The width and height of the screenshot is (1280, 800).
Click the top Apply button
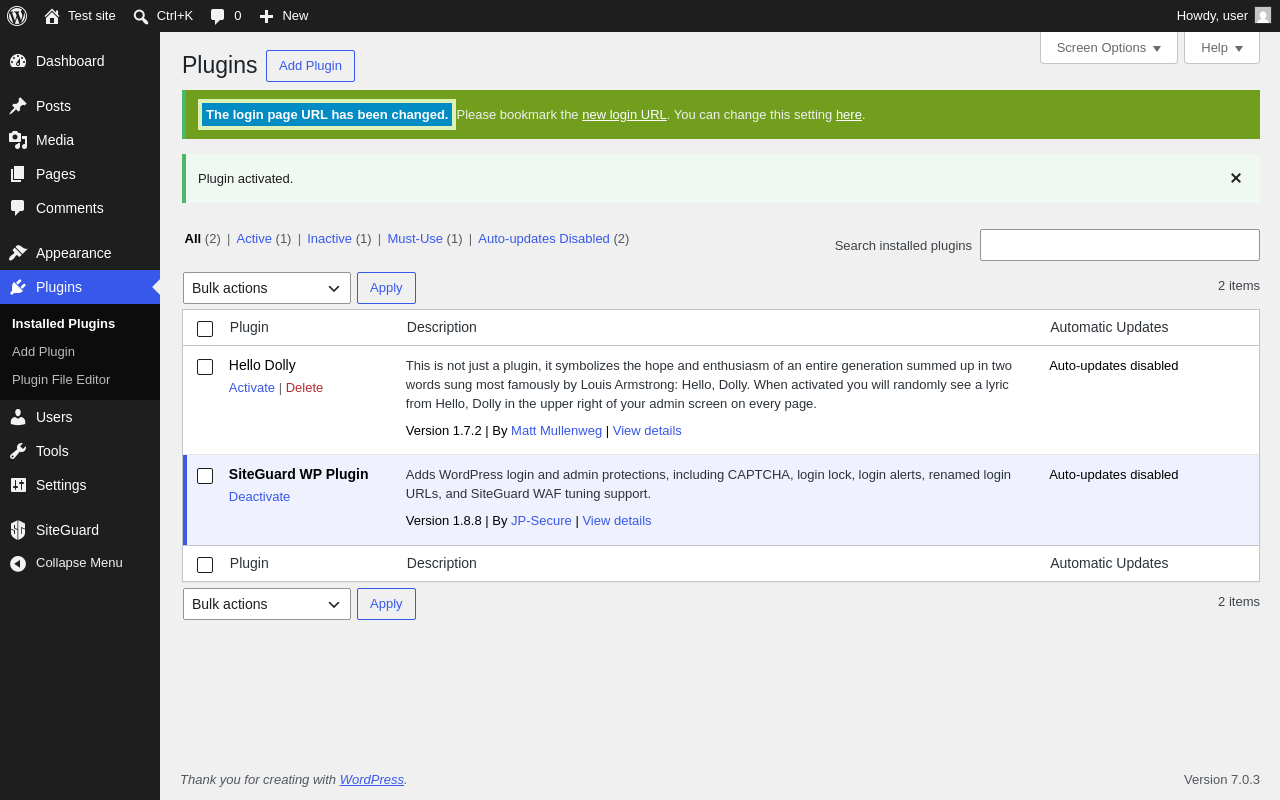coord(386,288)
